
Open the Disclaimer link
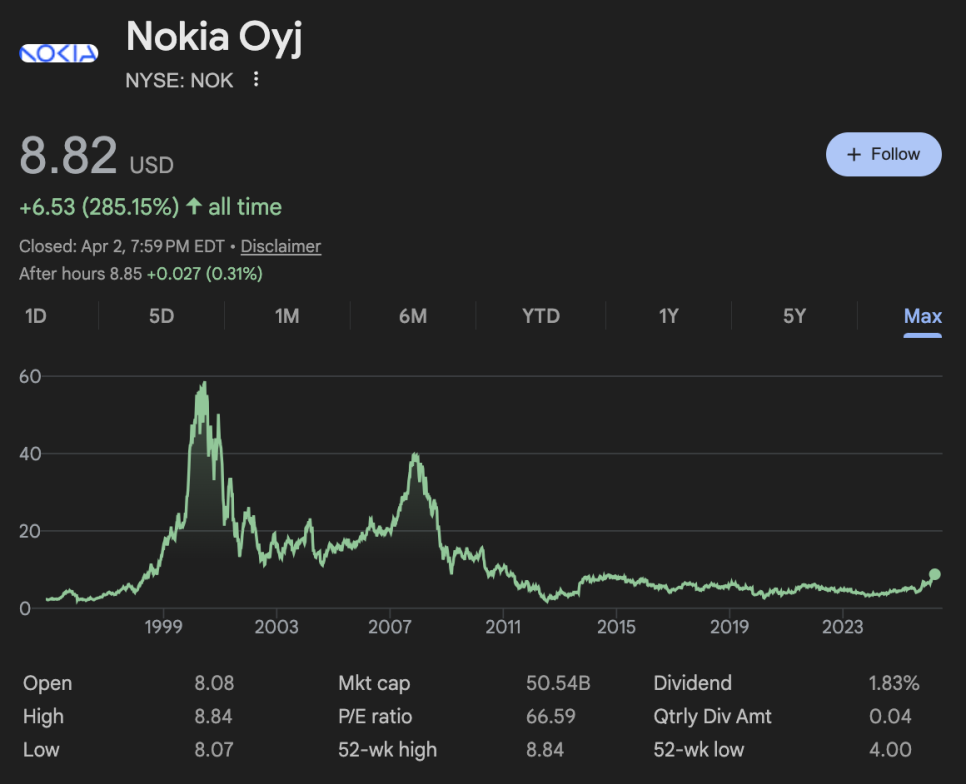pos(281,246)
